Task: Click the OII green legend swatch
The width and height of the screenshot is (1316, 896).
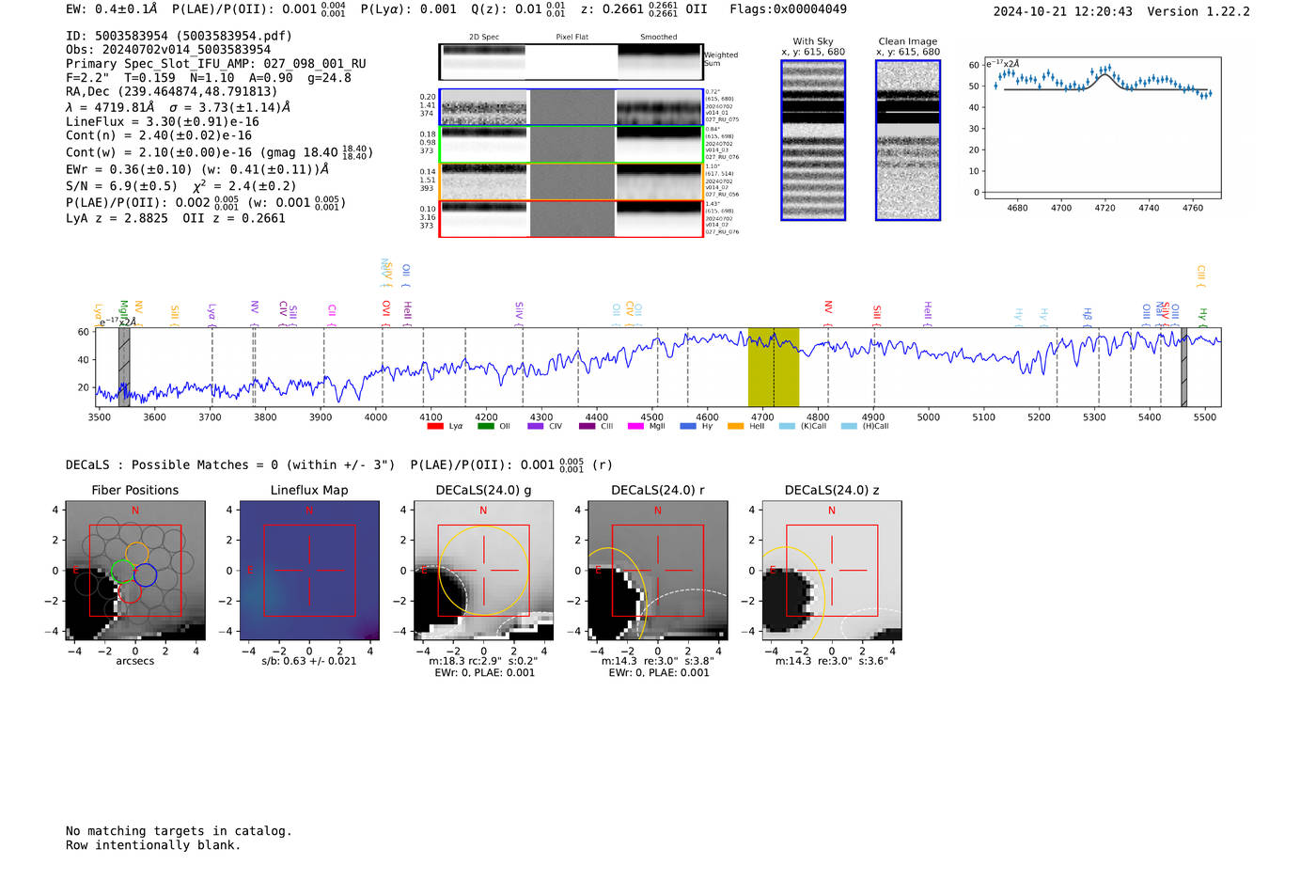Action: coord(485,426)
